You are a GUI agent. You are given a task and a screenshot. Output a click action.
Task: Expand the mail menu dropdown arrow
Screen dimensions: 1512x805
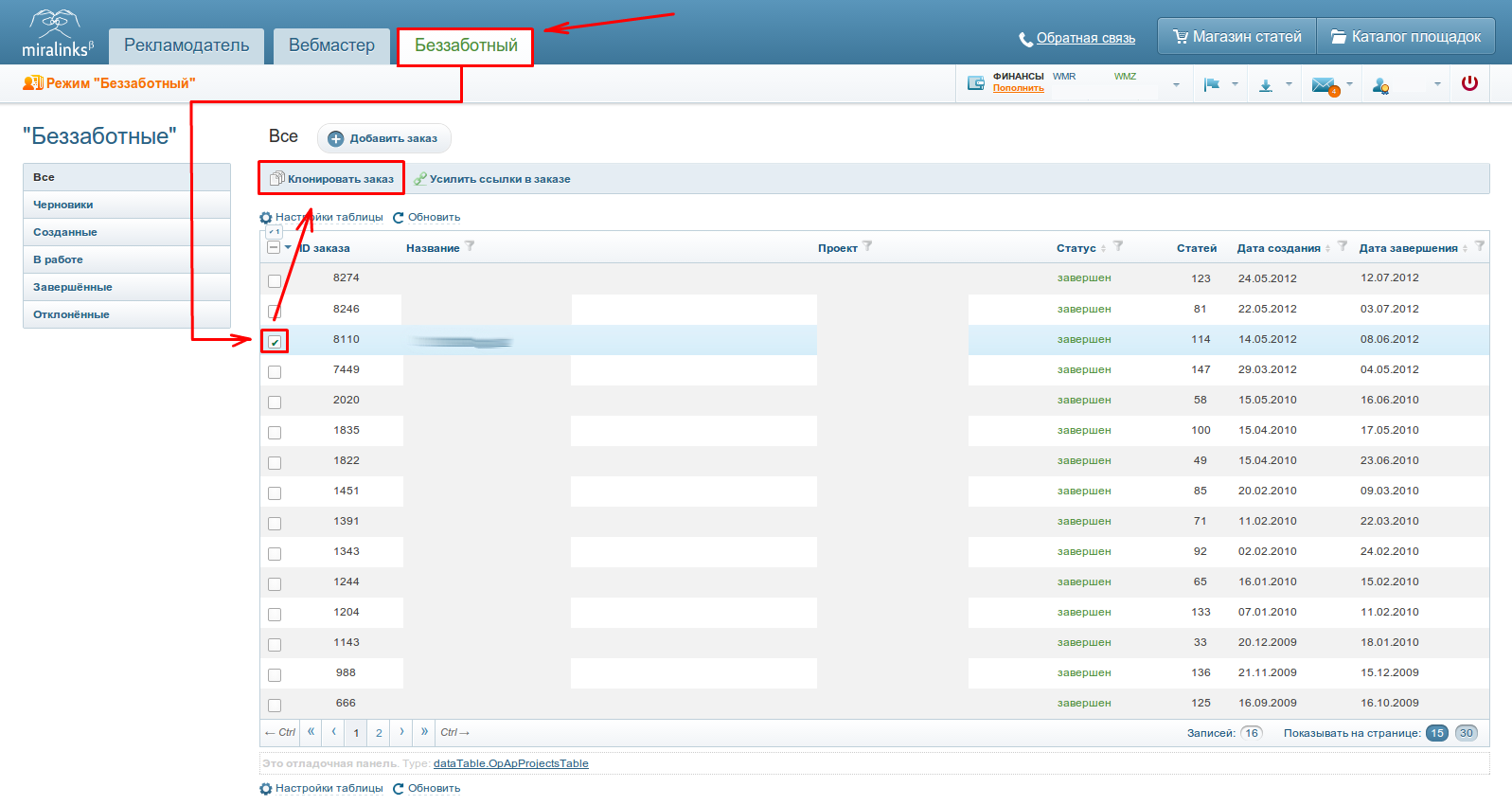[x=1349, y=84]
